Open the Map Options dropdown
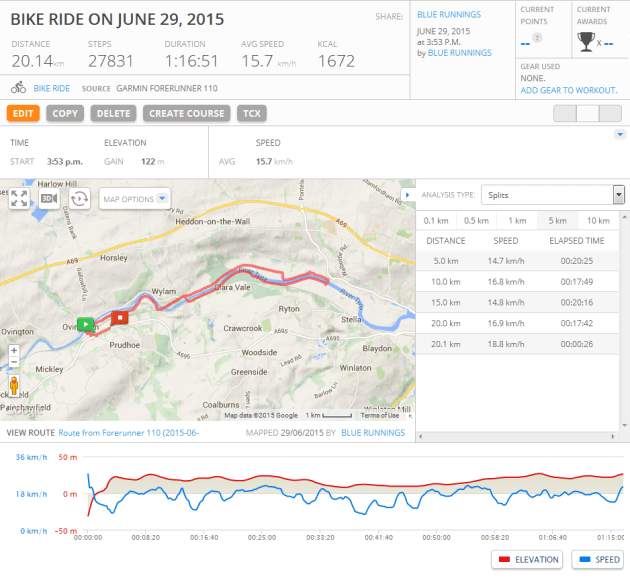Viewport: 630px width, 578px height. [136, 198]
